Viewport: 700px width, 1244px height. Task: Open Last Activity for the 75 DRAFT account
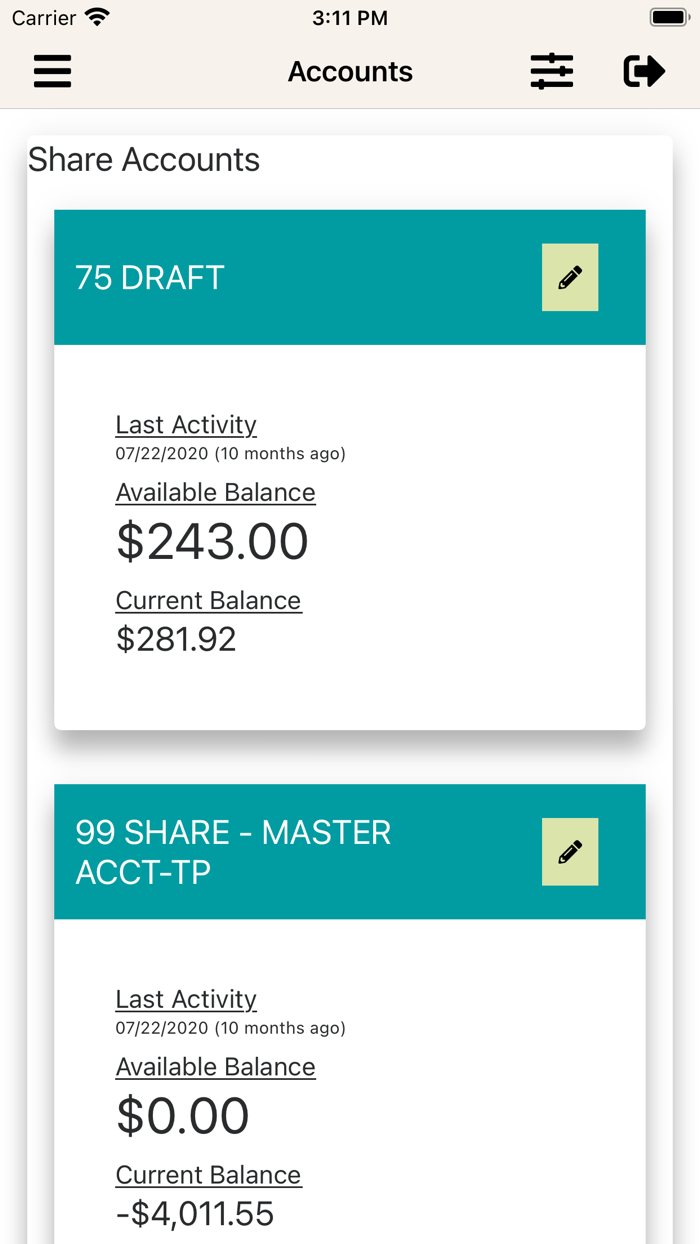[x=186, y=425]
